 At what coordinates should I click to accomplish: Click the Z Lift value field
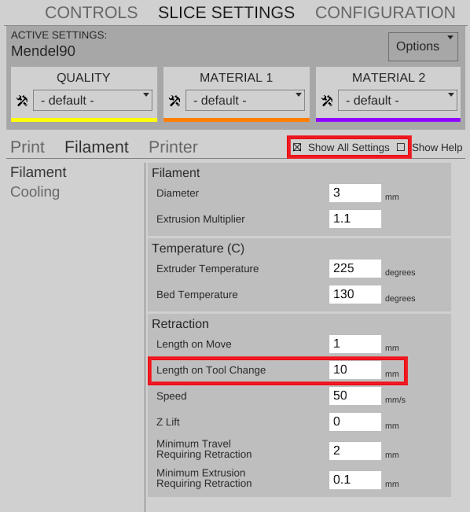coord(355,422)
